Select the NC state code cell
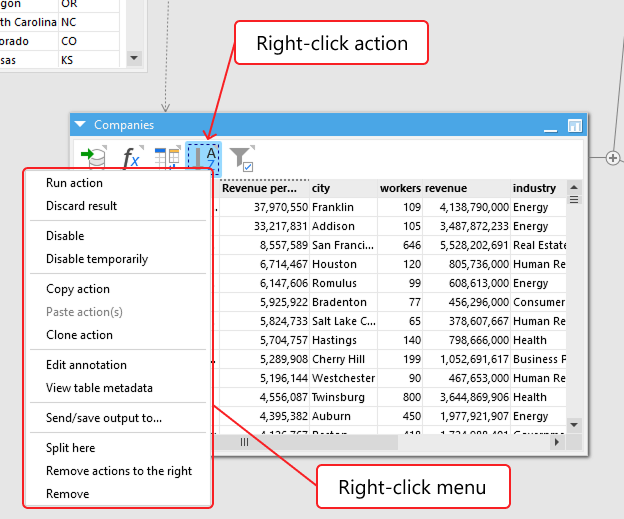 89,22
